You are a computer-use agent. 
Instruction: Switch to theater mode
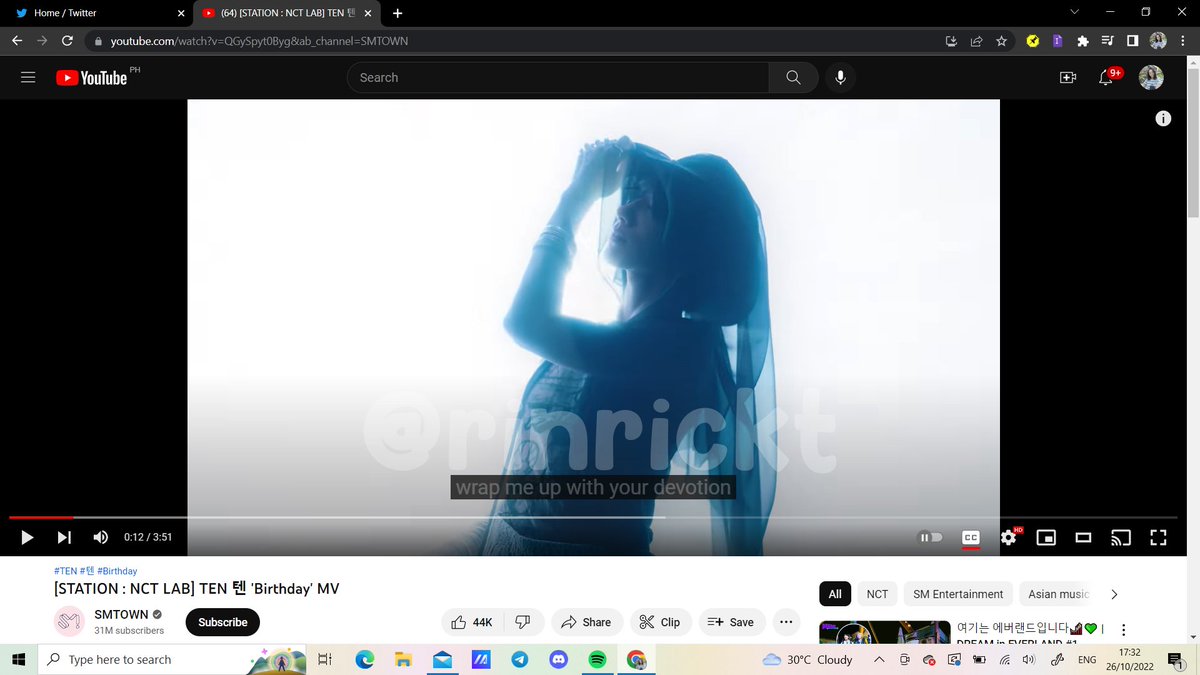(1083, 538)
